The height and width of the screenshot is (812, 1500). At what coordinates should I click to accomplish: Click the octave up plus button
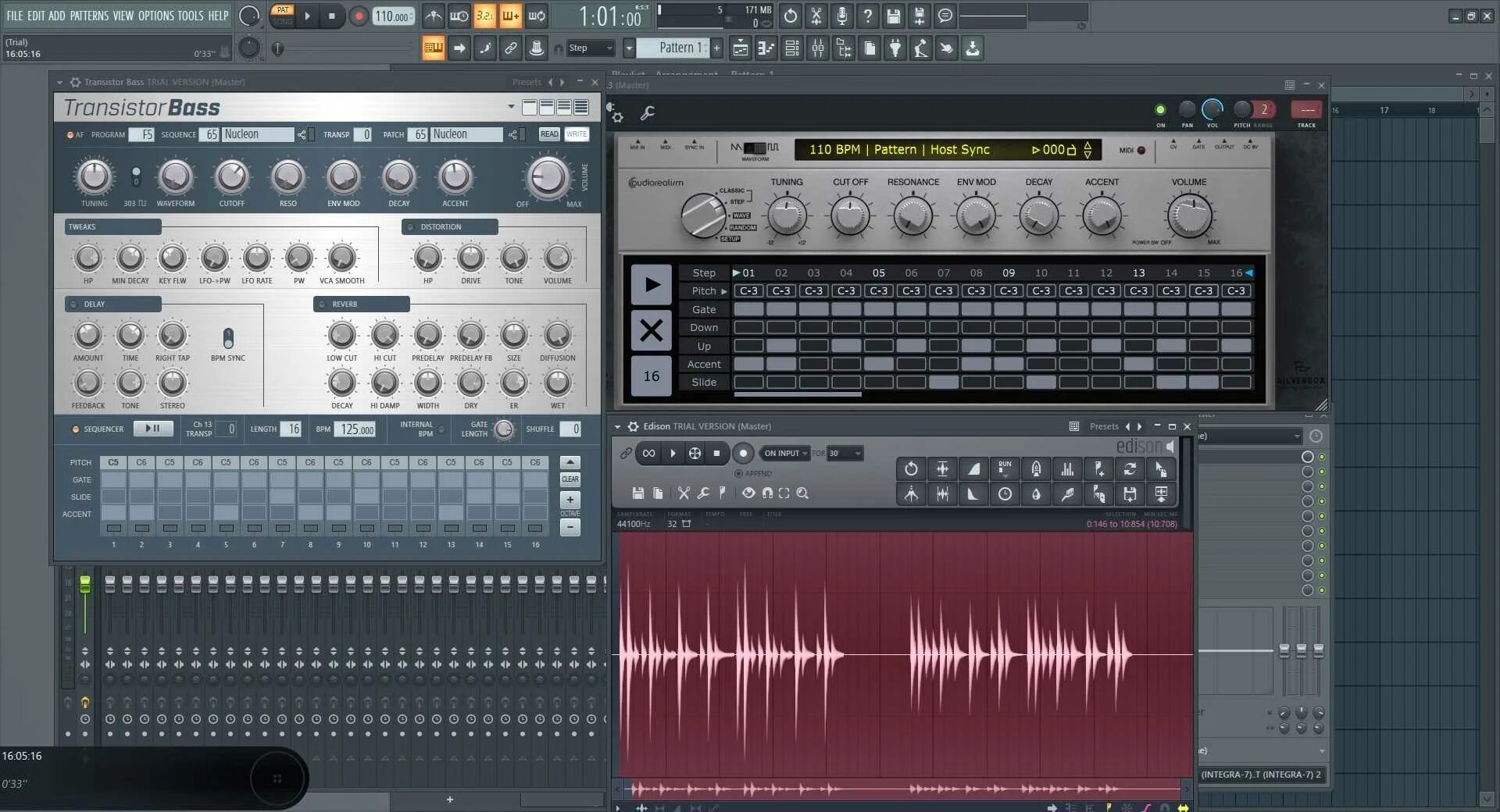[x=570, y=500]
